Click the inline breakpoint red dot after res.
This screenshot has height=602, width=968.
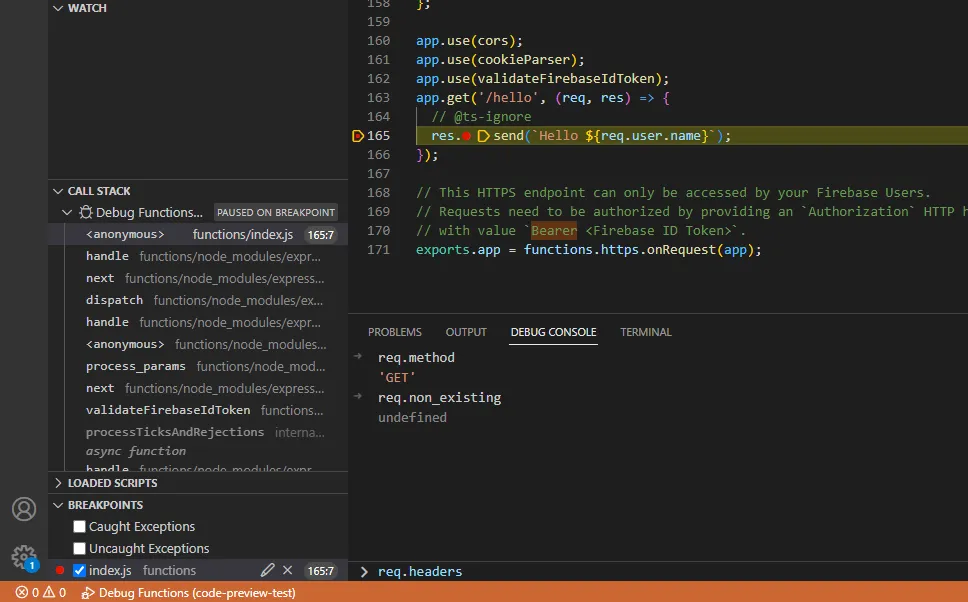point(467,136)
